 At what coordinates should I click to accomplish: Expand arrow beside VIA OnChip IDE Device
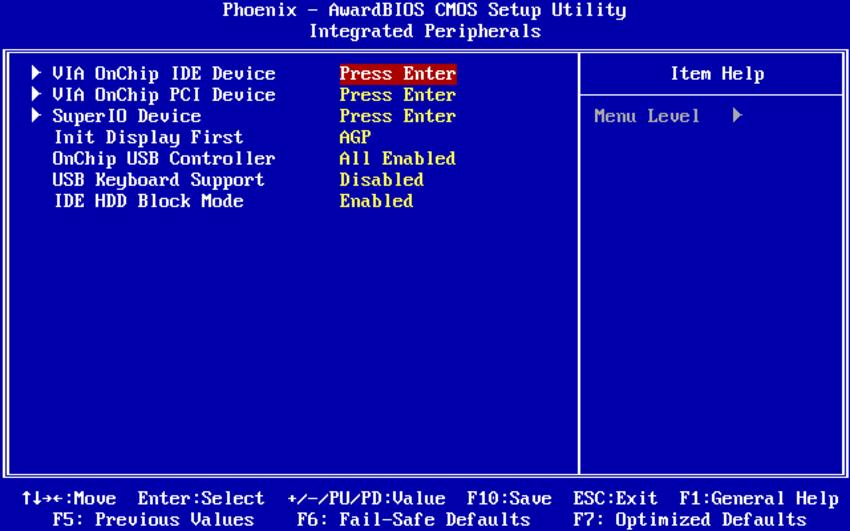tap(36, 73)
